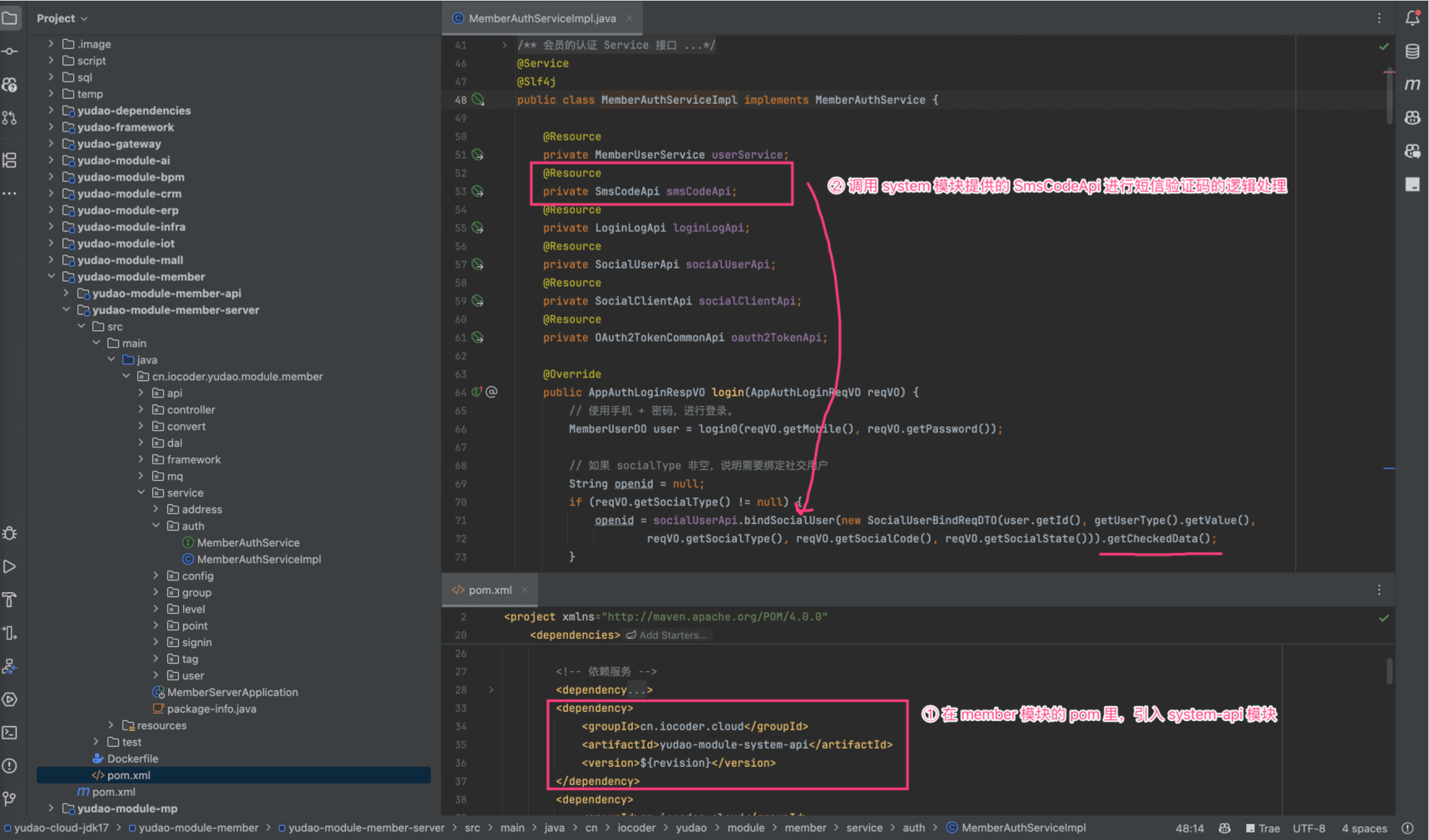Open the Commit tool window icon

coord(10,52)
